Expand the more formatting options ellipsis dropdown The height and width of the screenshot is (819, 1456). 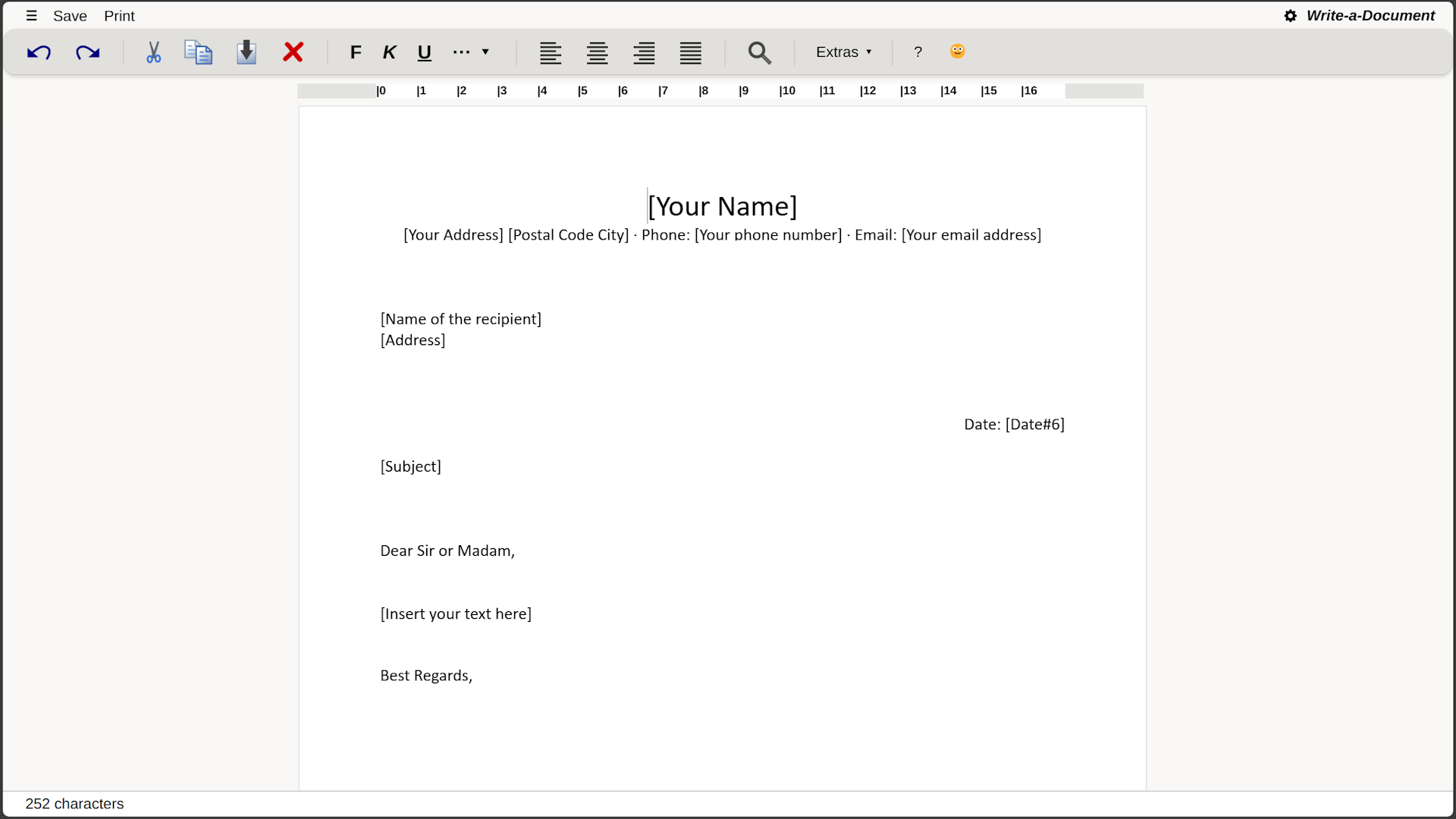(470, 52)
